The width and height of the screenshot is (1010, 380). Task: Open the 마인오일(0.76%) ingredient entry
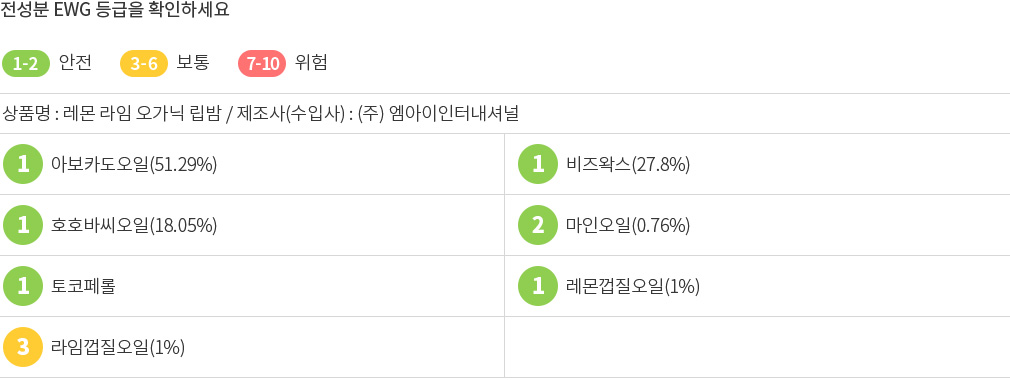point(628,225)
